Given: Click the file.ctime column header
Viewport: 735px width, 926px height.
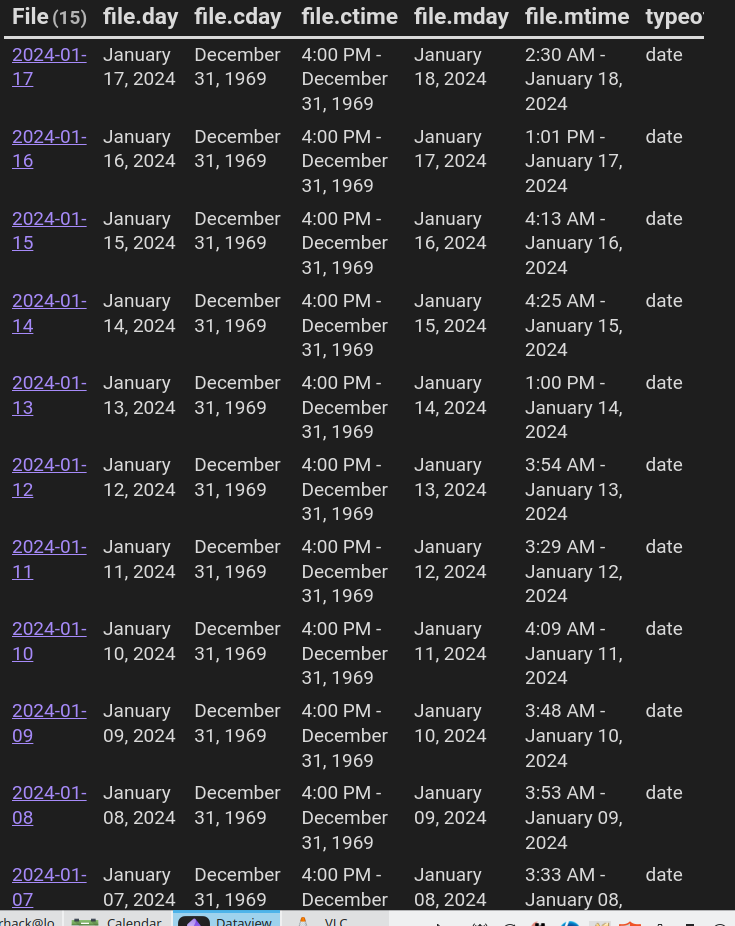Looking at the screenshot, I should (349, 17).
